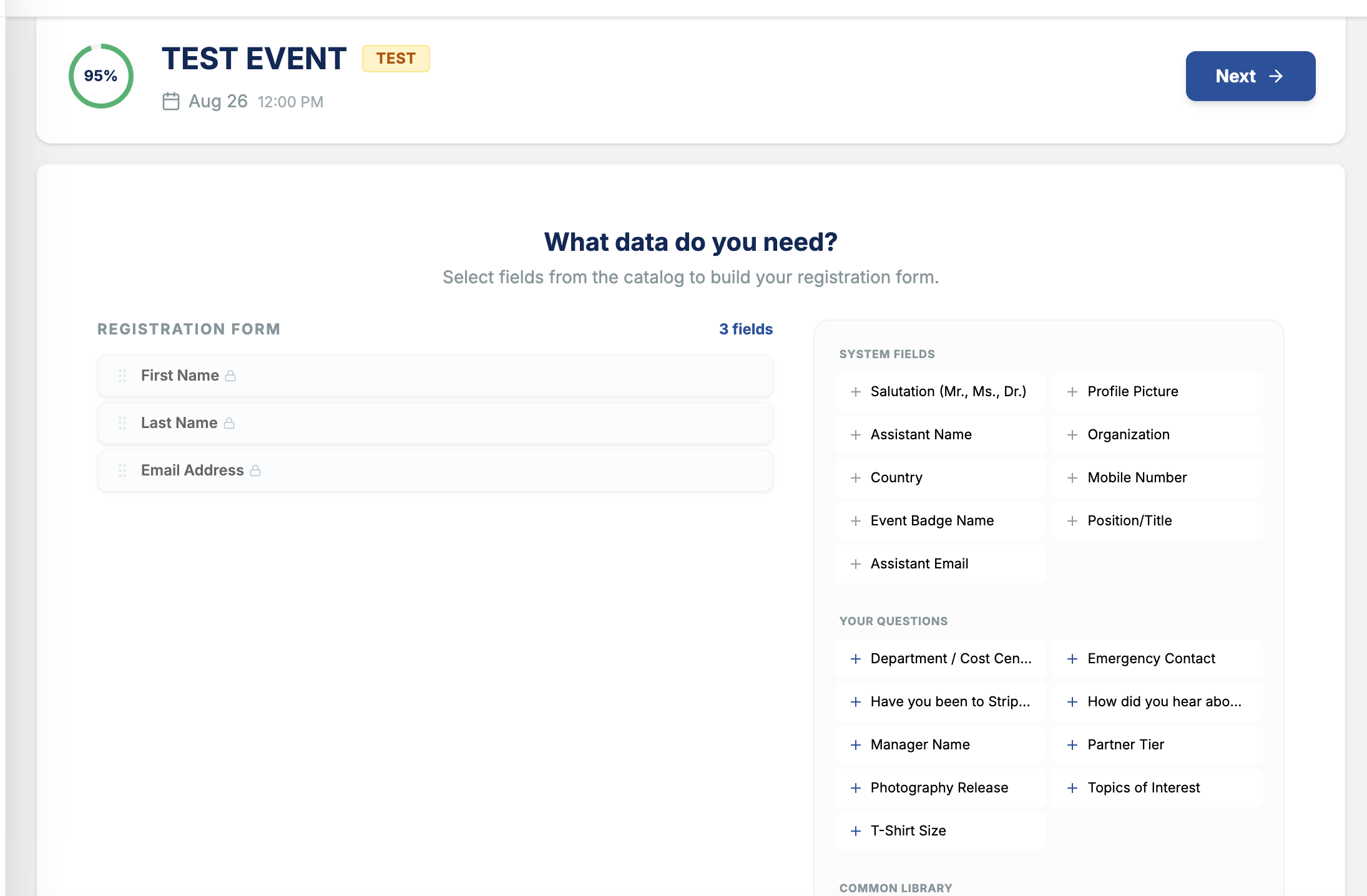Add T-Shirt Size question

pos(940,831)
